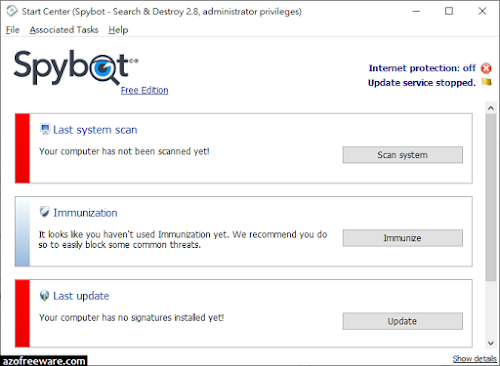This screenshot has height=366, width=500.
Task: Click the Last update globe icon
Action: click(44, 295)
